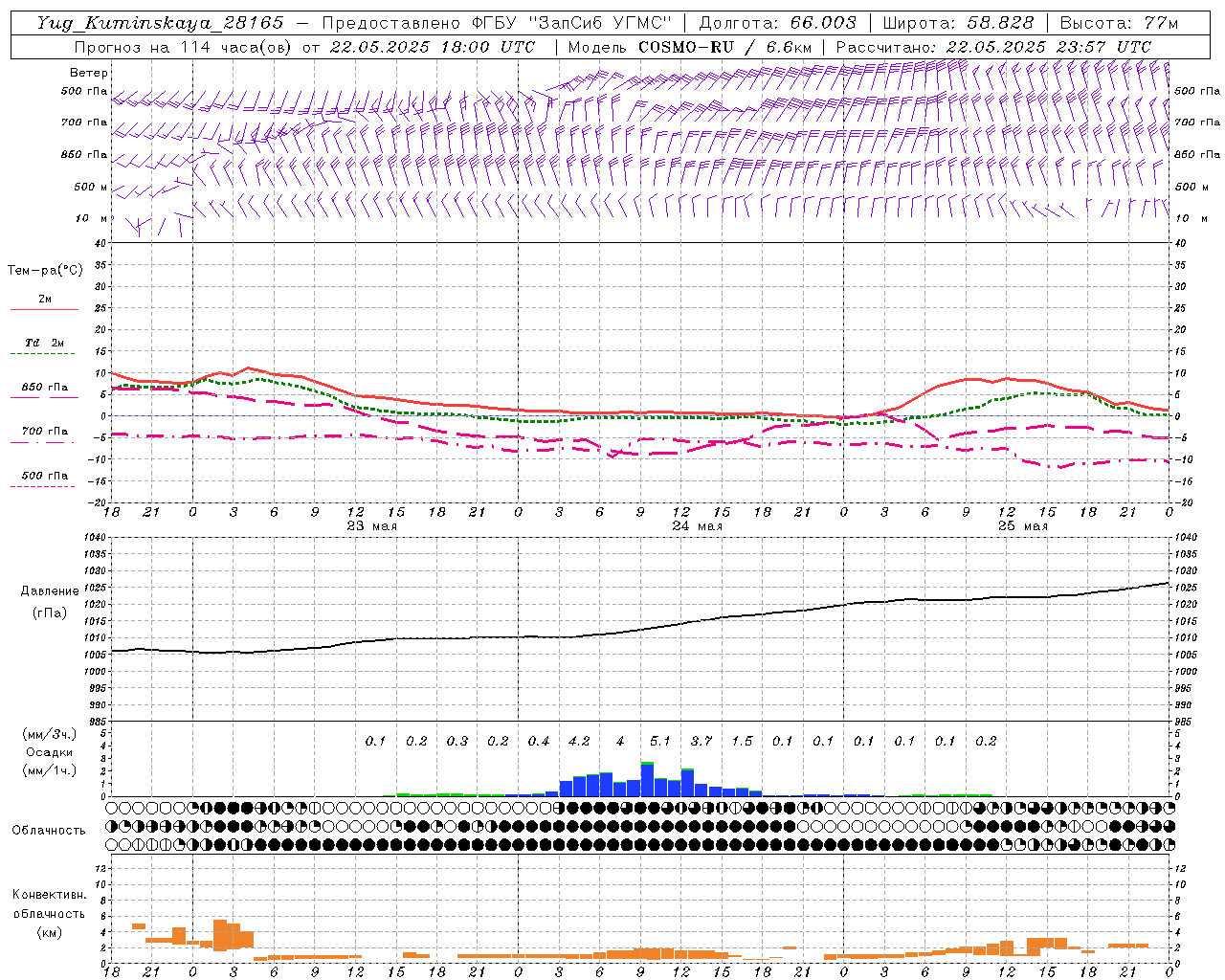Click the Осадки precipitation label

pyautogui.click(x=50, y=752)
